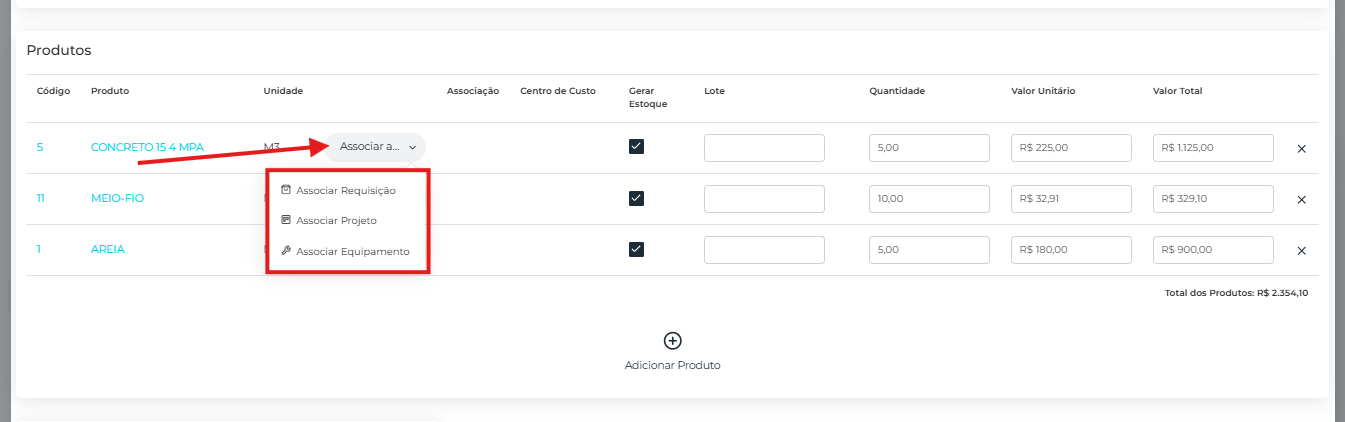Pick Associar Equipamento in the dropdown list
This screenshot has width=1345, height=422.
tap(352, 252)
